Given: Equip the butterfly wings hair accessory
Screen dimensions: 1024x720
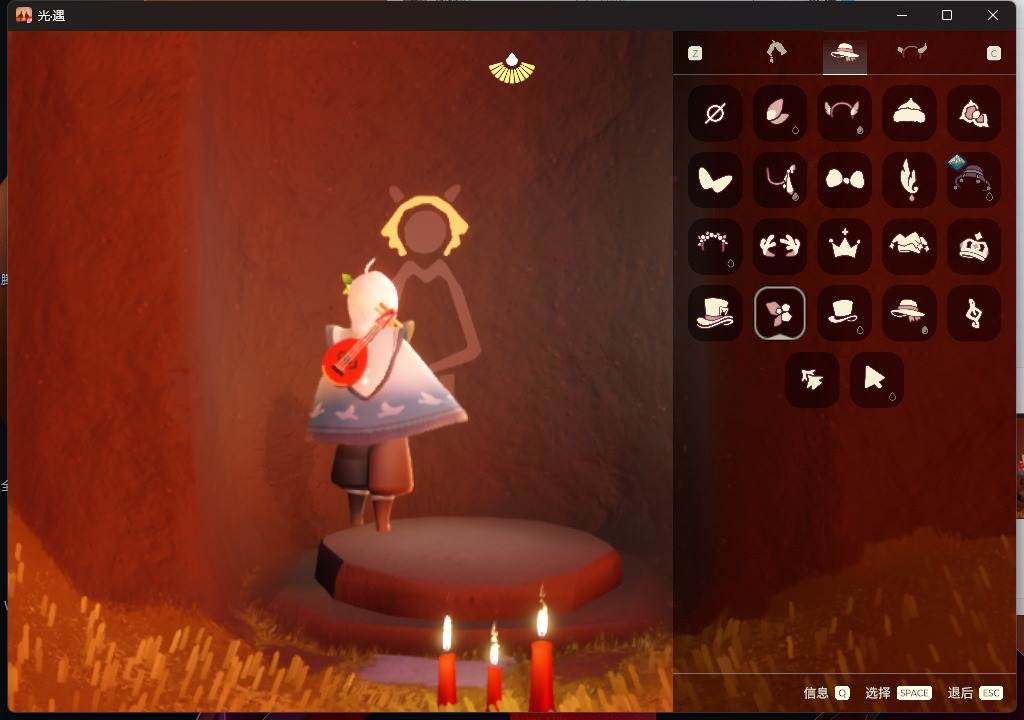Looking at the screenshot, I should point(714,180).
